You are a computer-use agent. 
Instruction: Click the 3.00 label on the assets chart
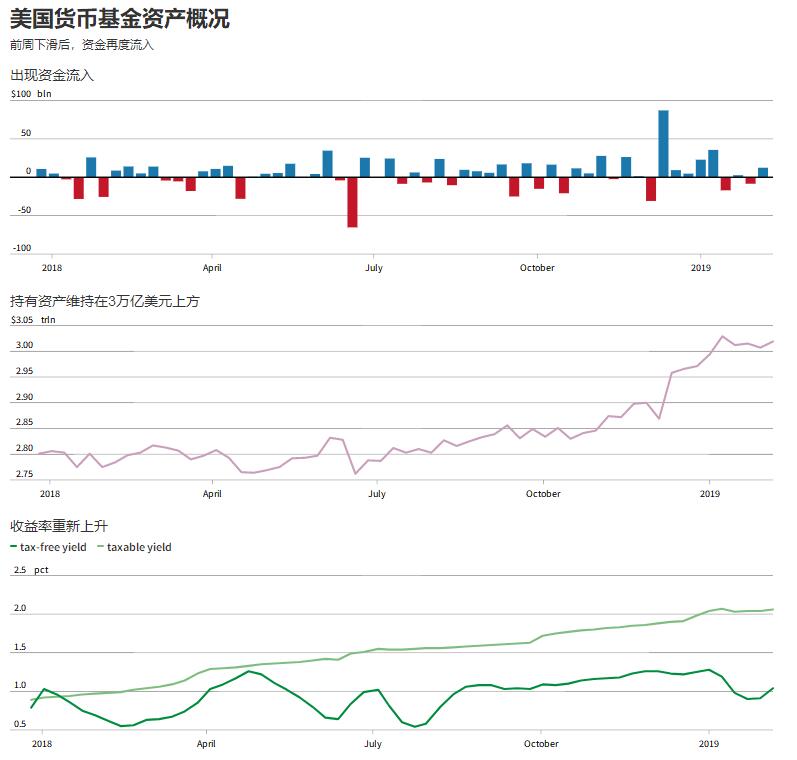[24, 346]
